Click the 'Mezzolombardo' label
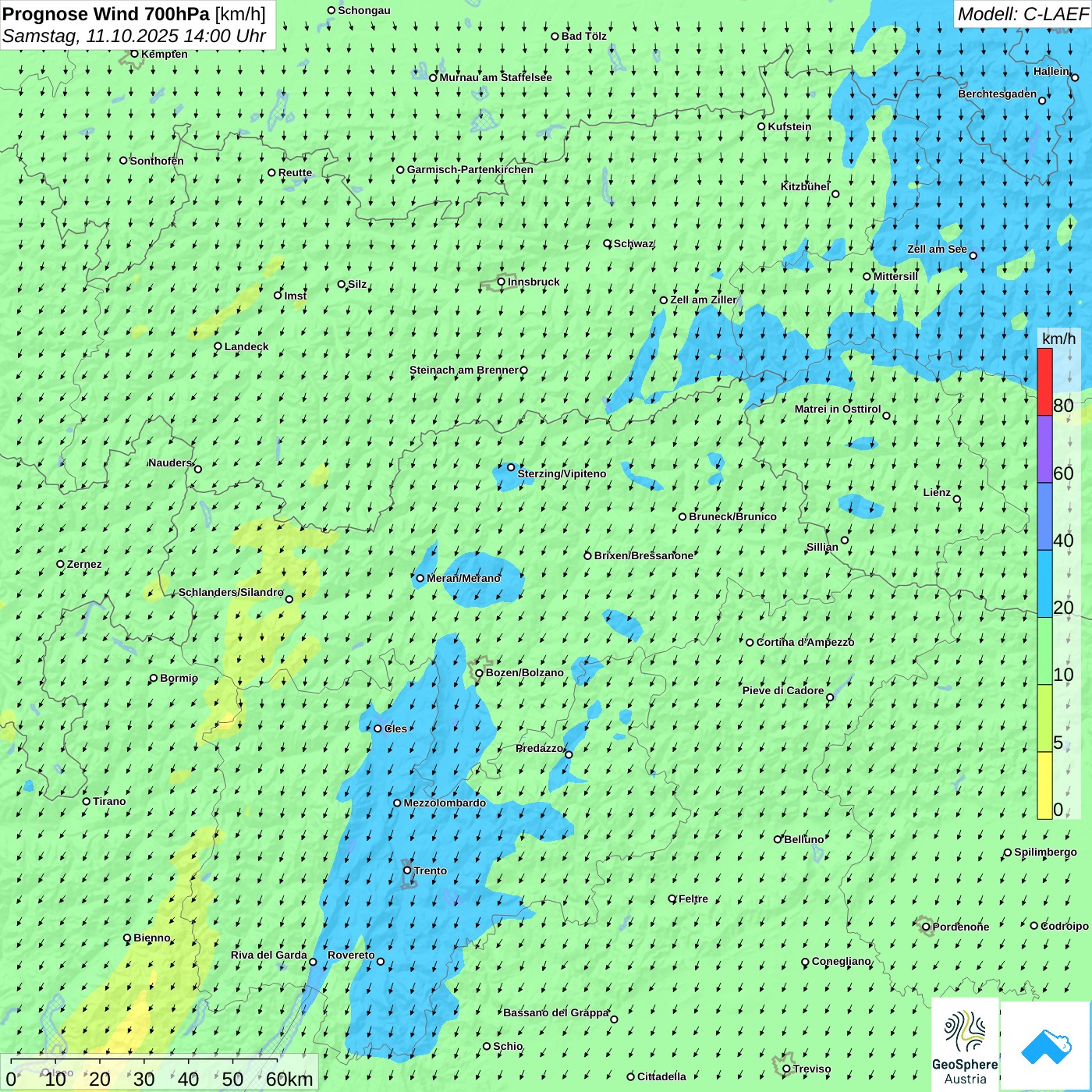Image resolution: width=1092 pixels, height=1092 pixels. [445, 803]
